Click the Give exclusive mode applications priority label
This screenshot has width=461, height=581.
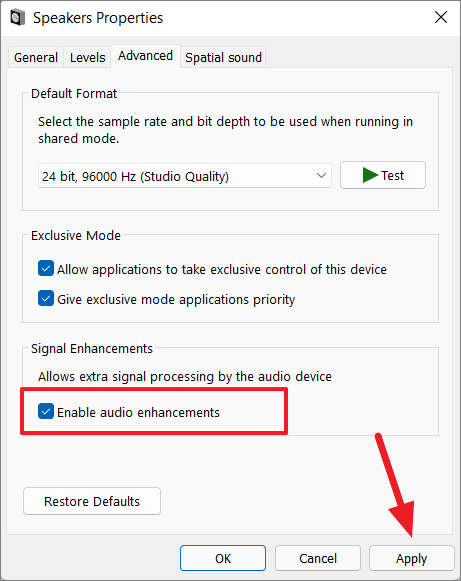coord(176,299)
